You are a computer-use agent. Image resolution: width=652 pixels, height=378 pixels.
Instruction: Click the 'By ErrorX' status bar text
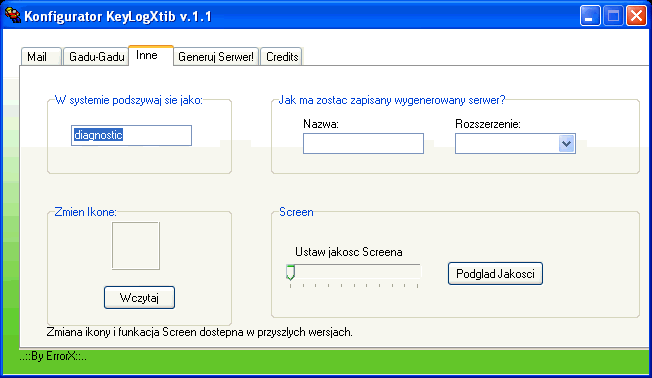click(53, 356)
